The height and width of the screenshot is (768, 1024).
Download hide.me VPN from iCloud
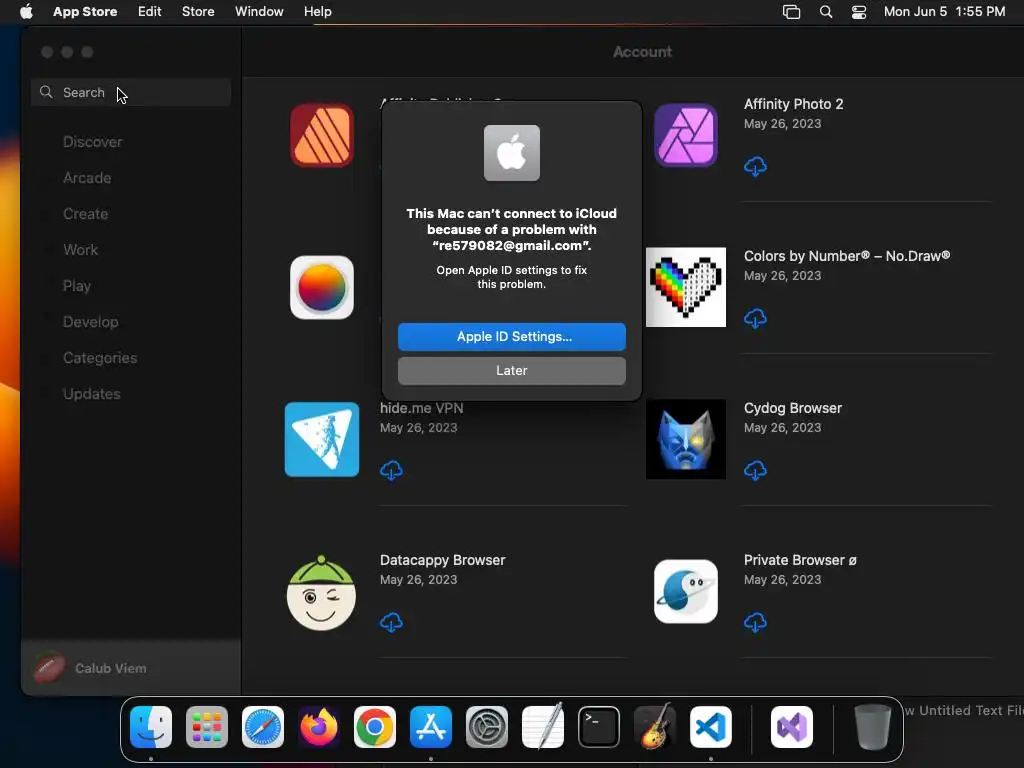click(391, 470)
